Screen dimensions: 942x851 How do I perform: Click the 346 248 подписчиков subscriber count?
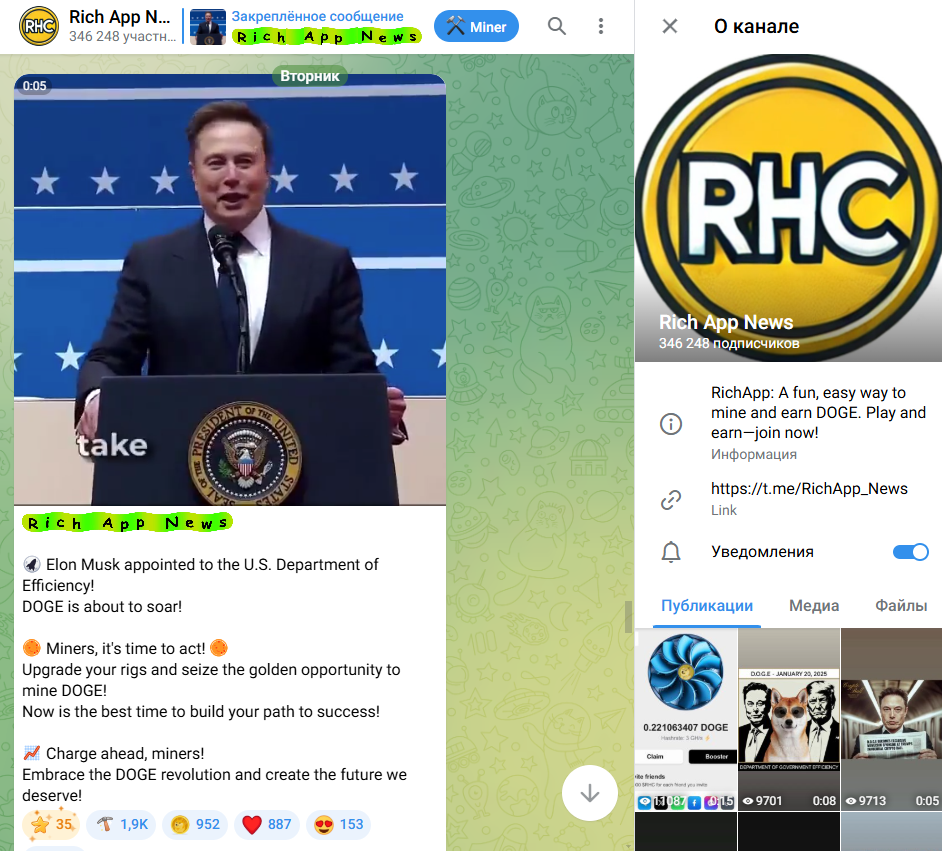tap(729, 344)
